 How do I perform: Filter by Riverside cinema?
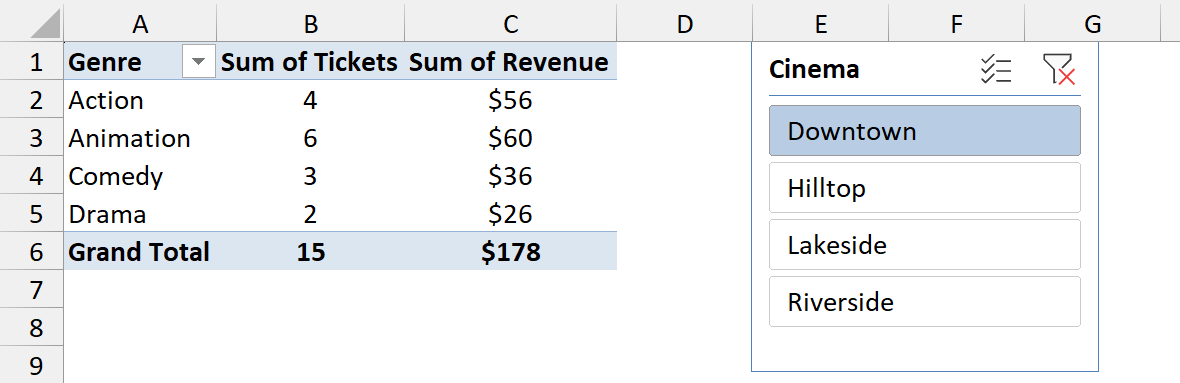click(925, 302)
